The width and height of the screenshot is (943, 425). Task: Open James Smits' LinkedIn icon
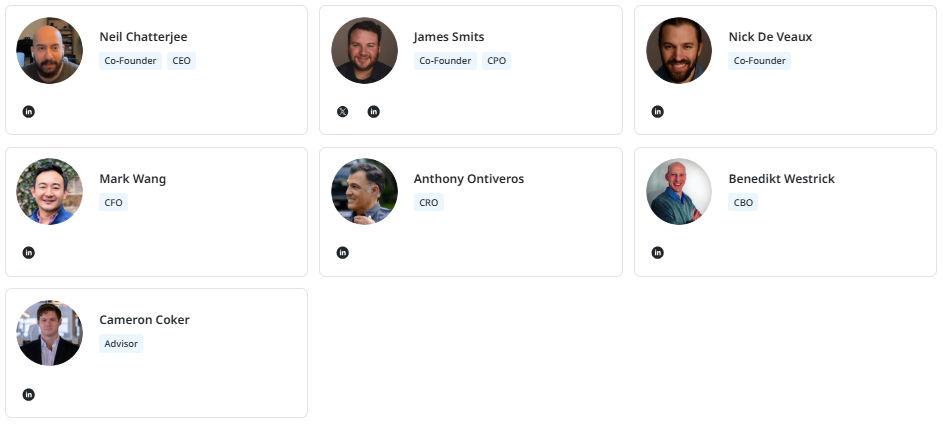click(374, 111)
